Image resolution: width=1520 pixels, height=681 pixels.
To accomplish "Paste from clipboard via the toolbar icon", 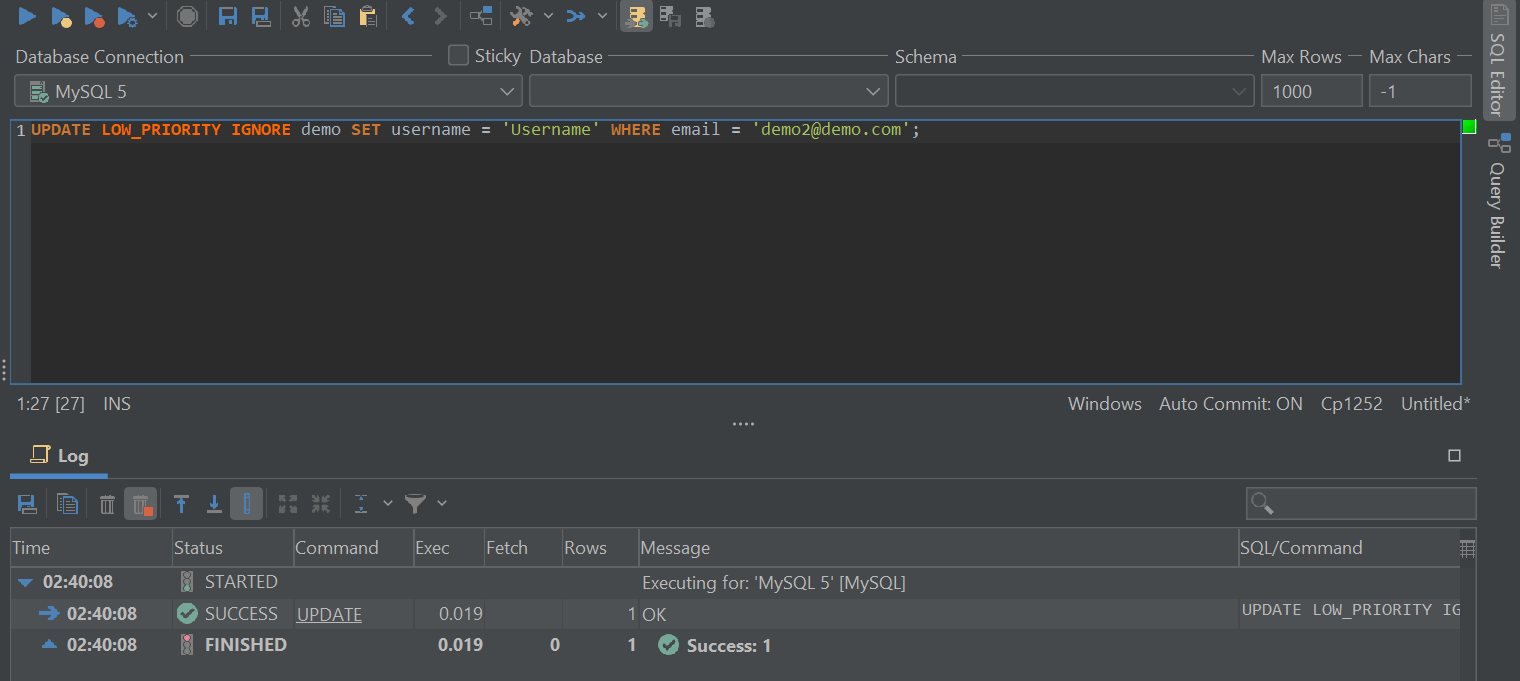I will 367,16.
